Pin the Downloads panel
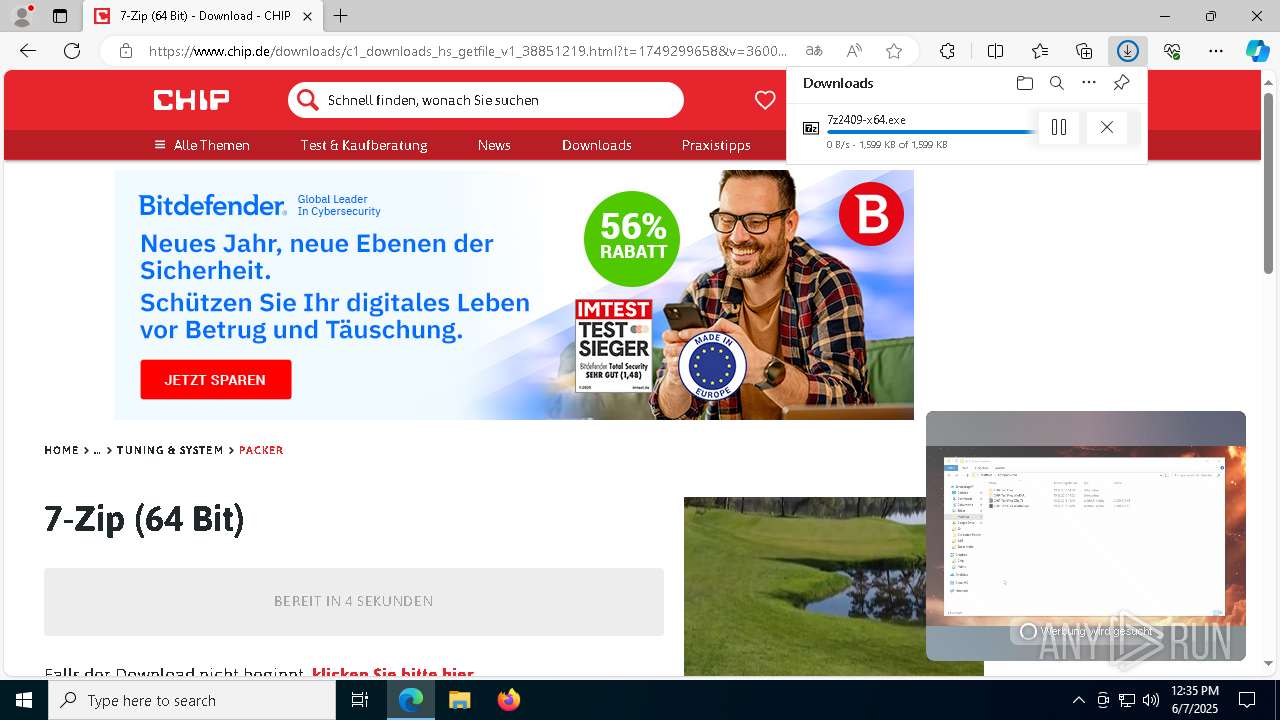Image resolution: width=1280 pixels, height=720 pixels. (x=1122, y=83)
